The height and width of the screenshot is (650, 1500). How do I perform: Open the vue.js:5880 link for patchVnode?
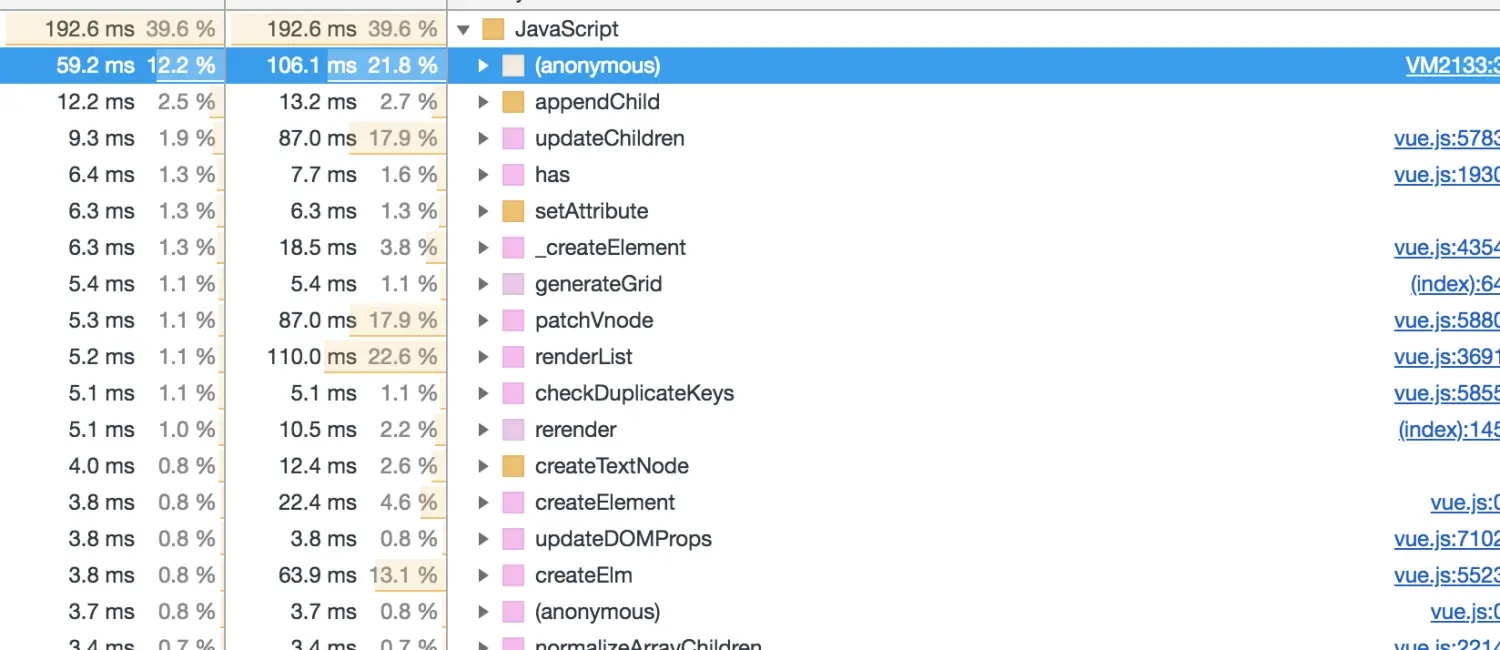1447,321
